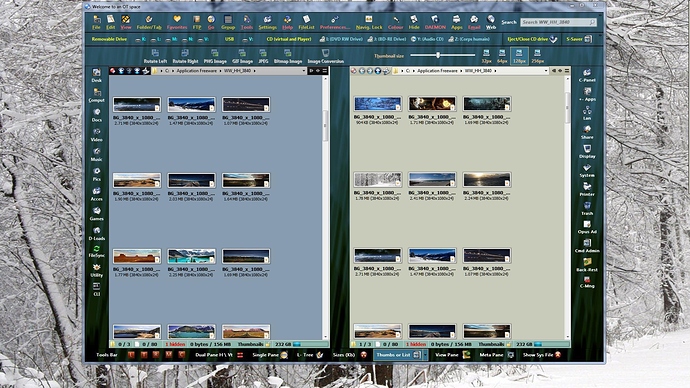Click the Games sidebar icon
690x388 pixels.
click(x=96, y=214)
